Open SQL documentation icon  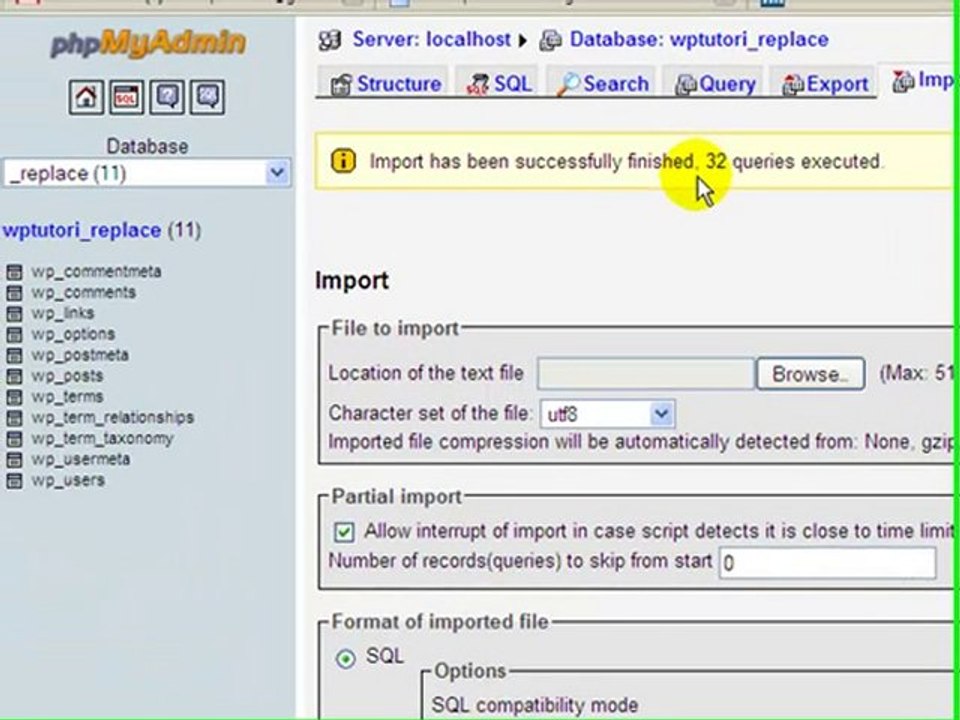208,97
